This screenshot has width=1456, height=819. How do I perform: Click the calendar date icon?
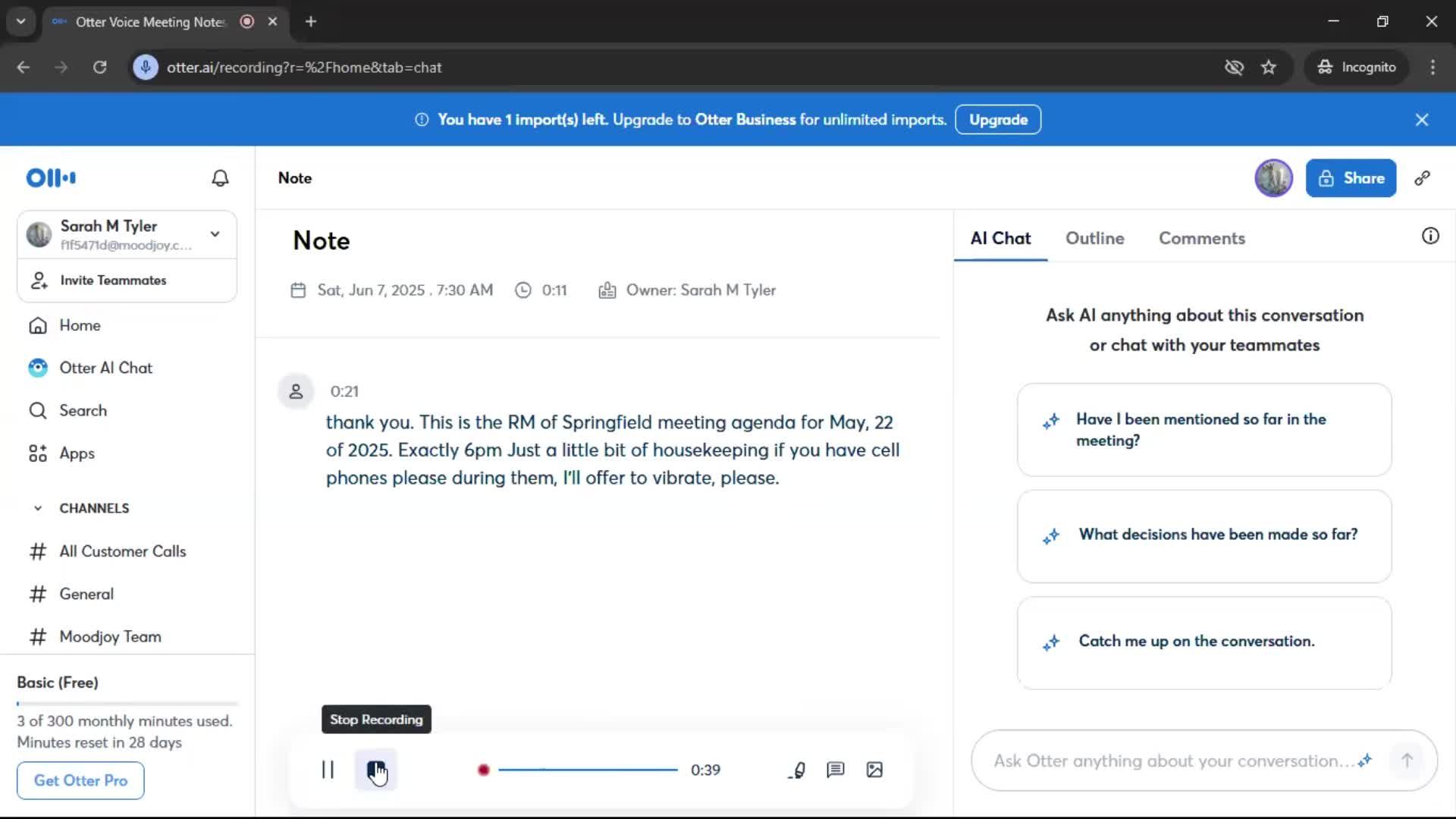(298, 290)
